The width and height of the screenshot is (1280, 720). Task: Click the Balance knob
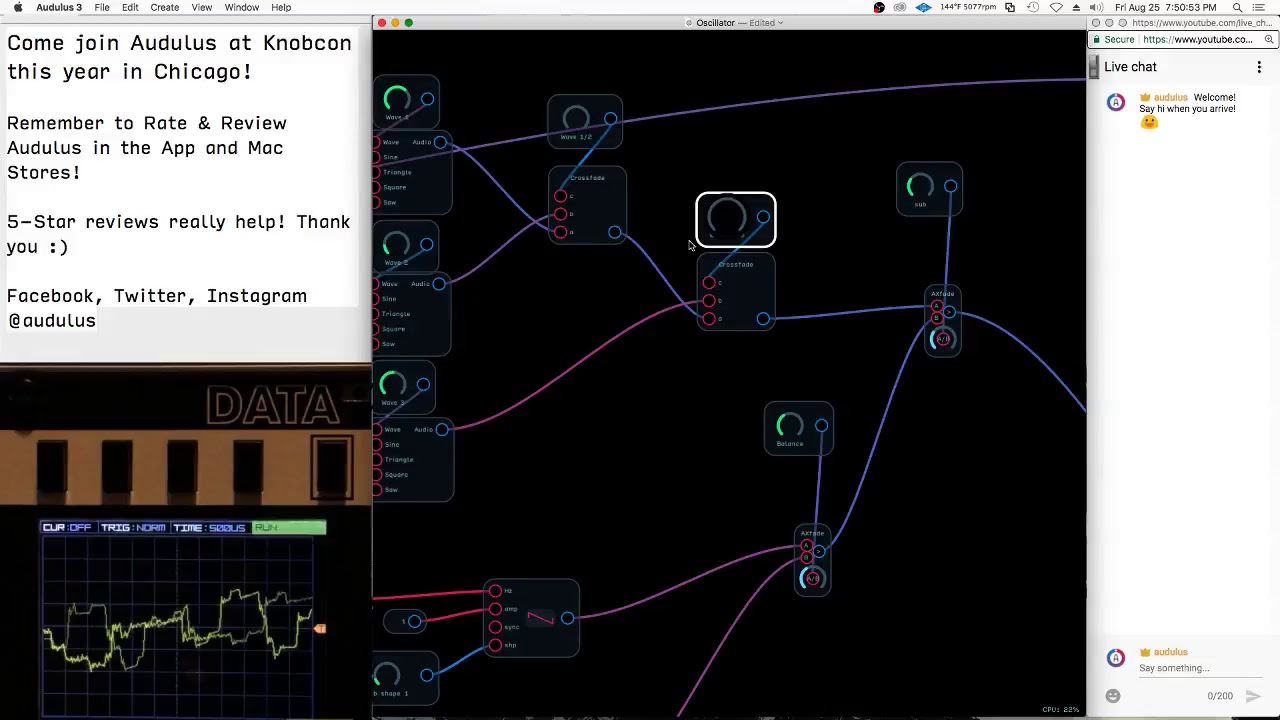(x=790, y=426)
